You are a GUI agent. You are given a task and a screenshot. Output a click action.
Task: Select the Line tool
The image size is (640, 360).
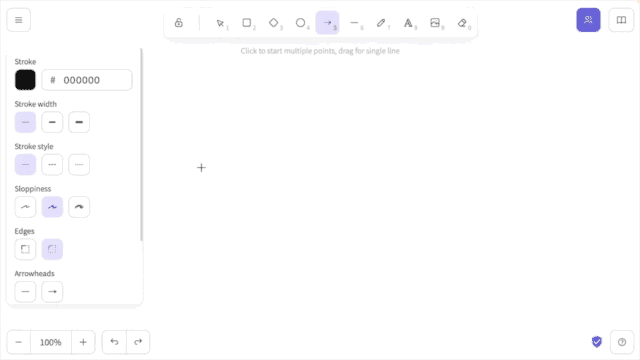[x=354, y=23]
